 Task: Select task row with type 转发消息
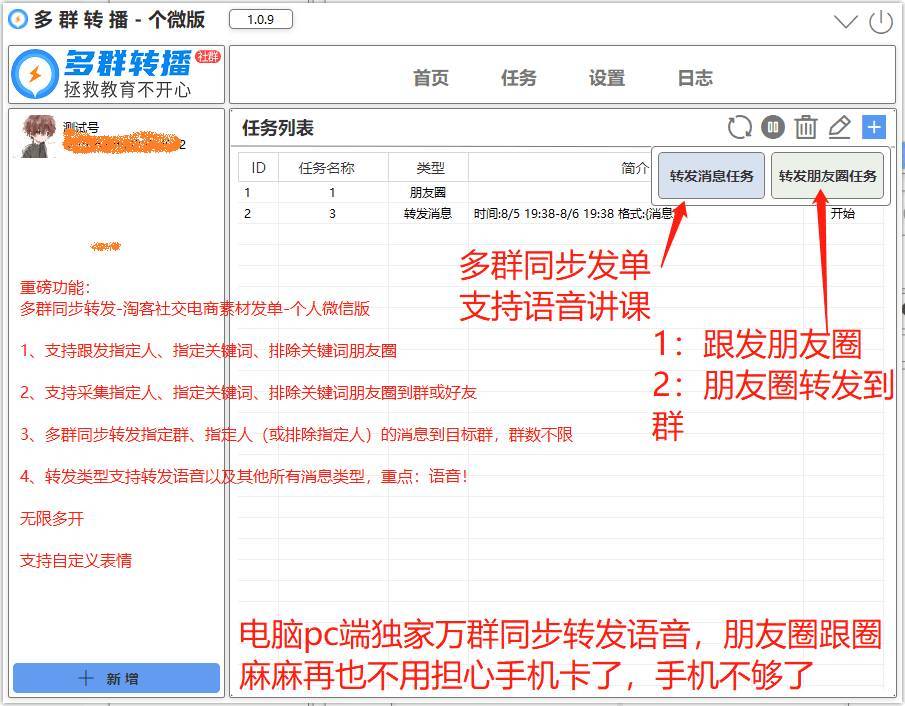pyautogui.click(x=428, y=213)
